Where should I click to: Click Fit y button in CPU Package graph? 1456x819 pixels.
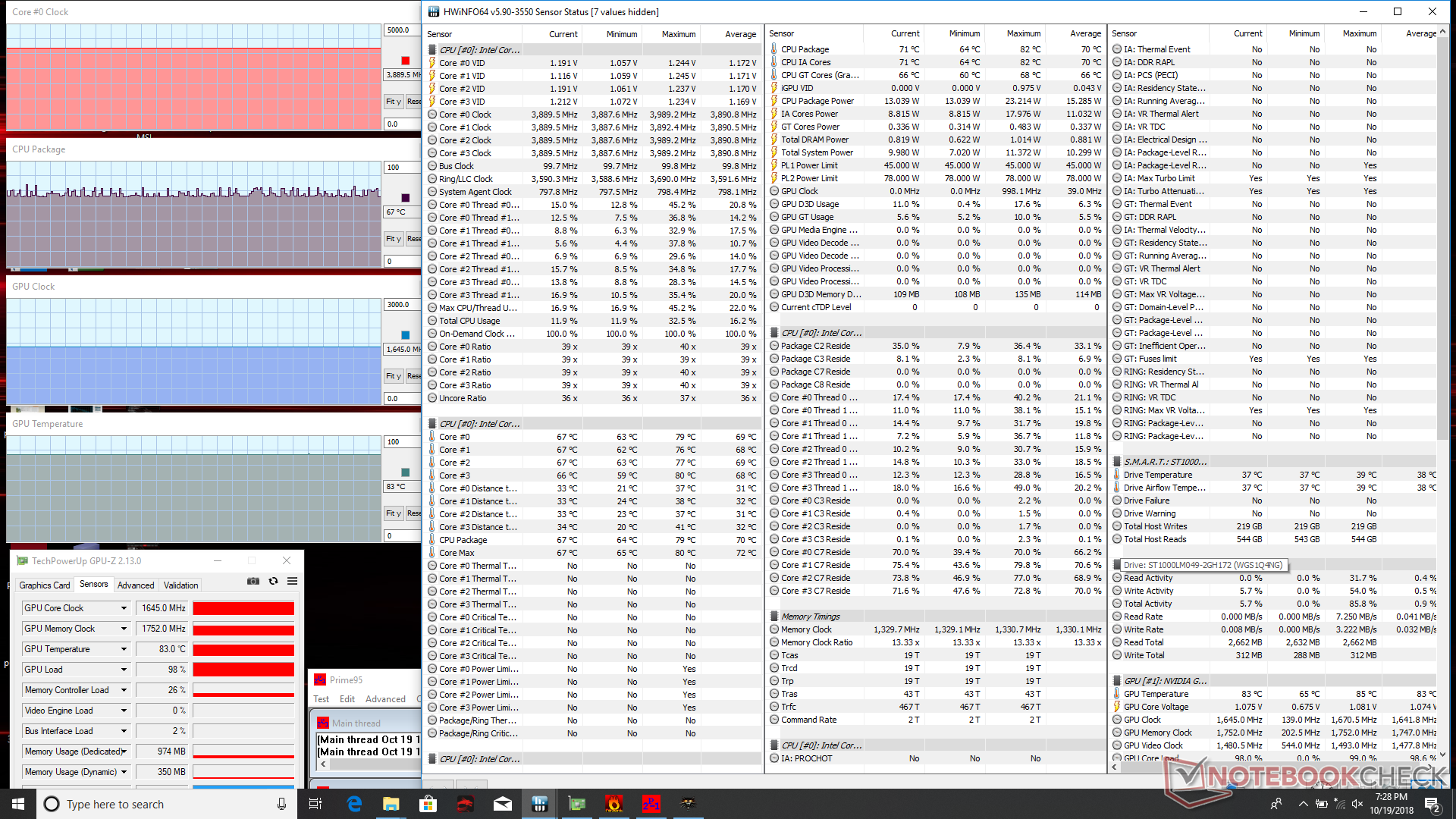(x=393, y=239)
